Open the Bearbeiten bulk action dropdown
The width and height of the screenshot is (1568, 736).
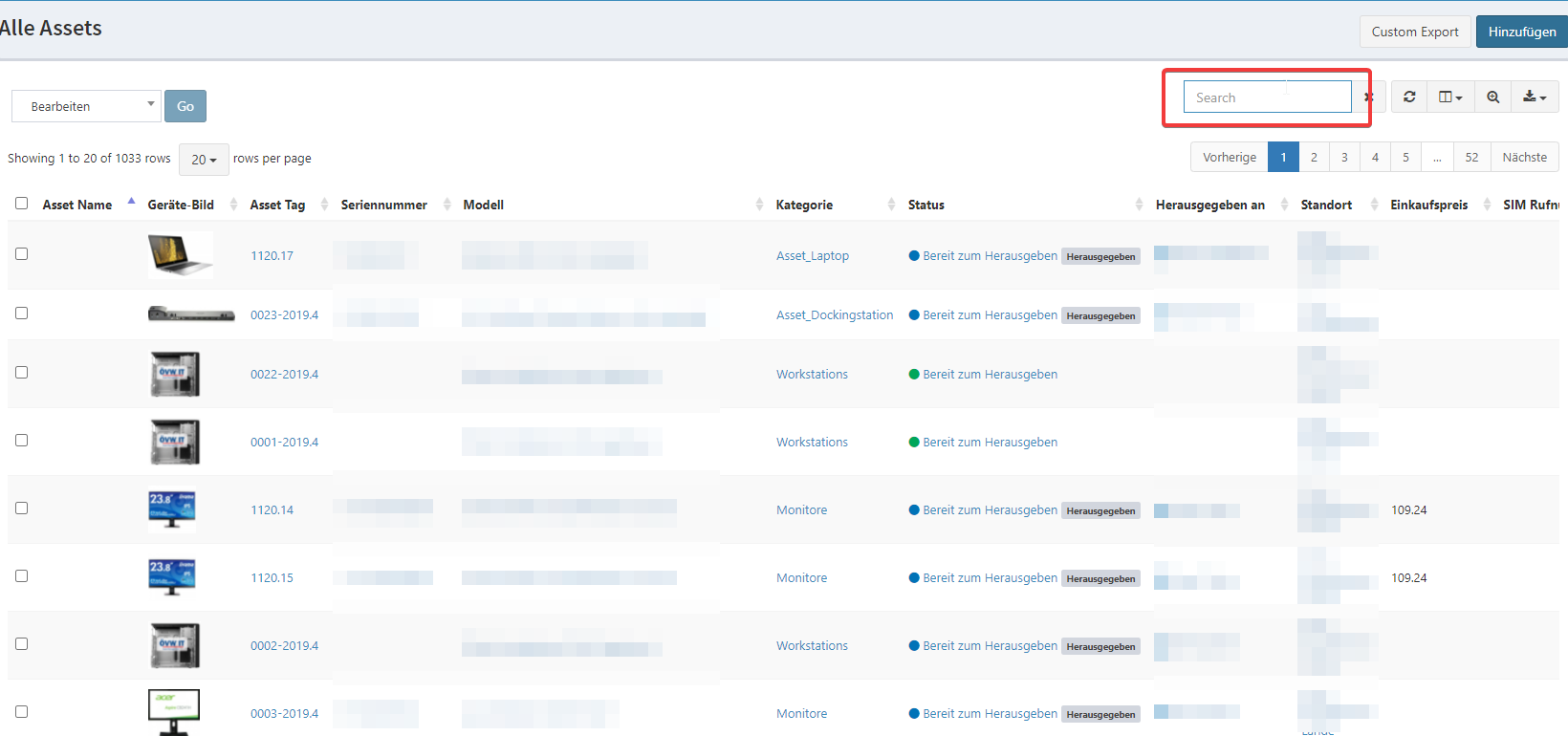[86, 106]
